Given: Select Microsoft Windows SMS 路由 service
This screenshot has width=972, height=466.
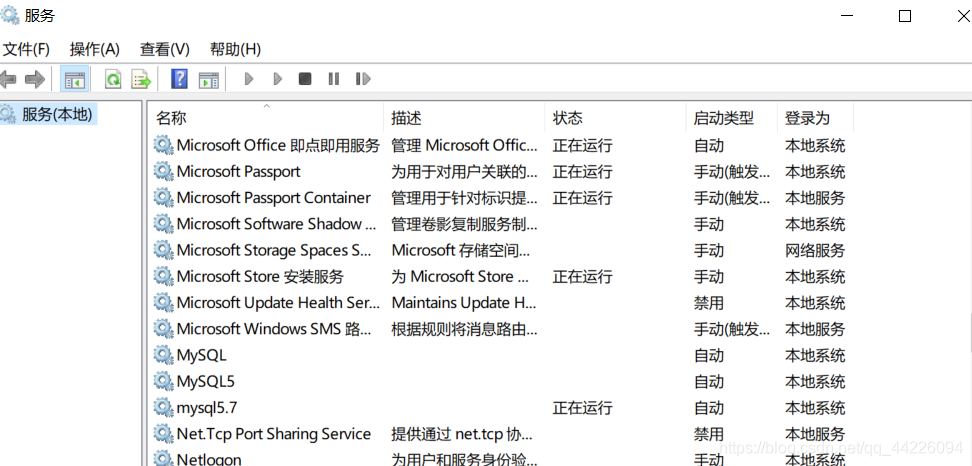Looking at the screenshot, I should click(x=274, y=328).
